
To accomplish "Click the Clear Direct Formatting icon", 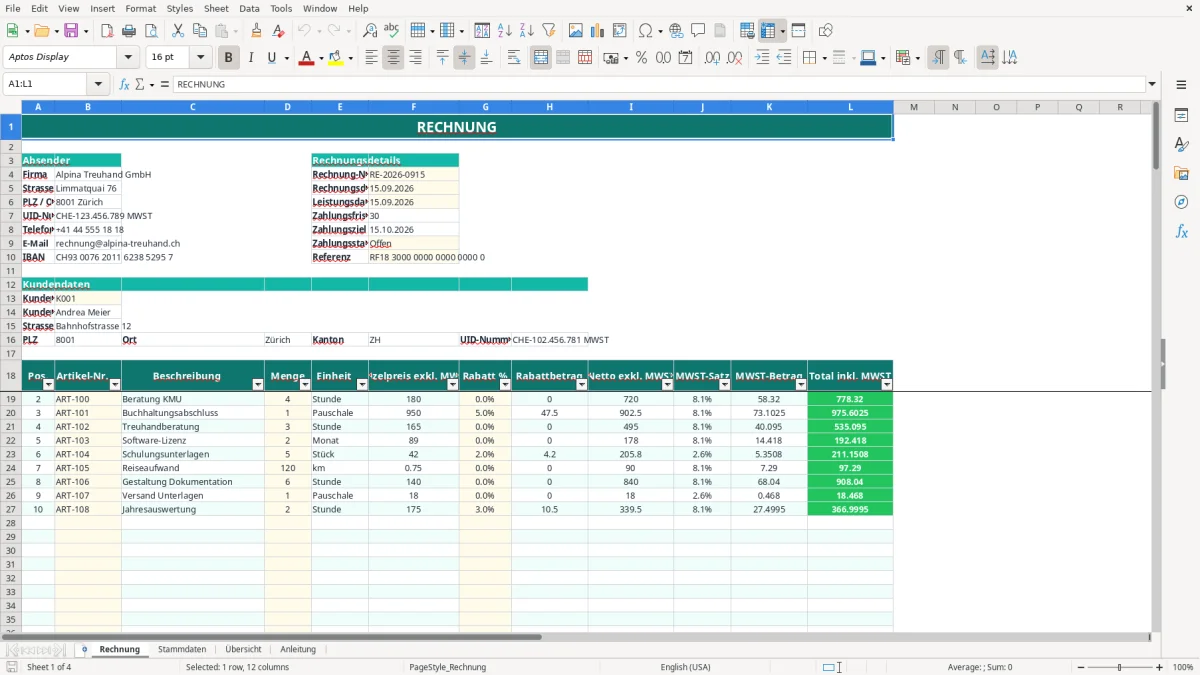I will click(279, 31).
